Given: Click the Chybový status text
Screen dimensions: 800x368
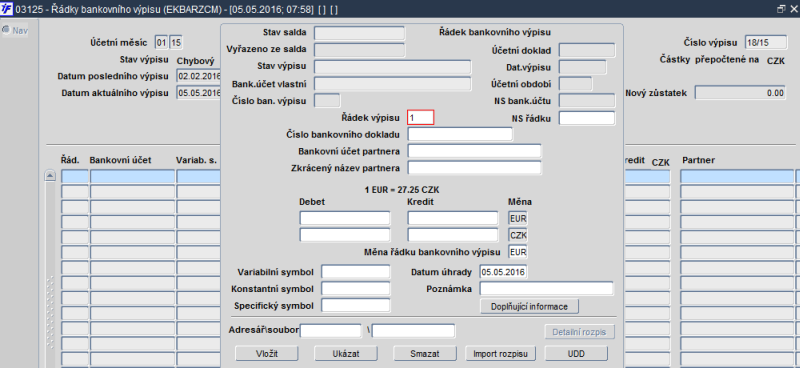Looking at the screenshot, I should pyautogui.click(x=195, y=61).
